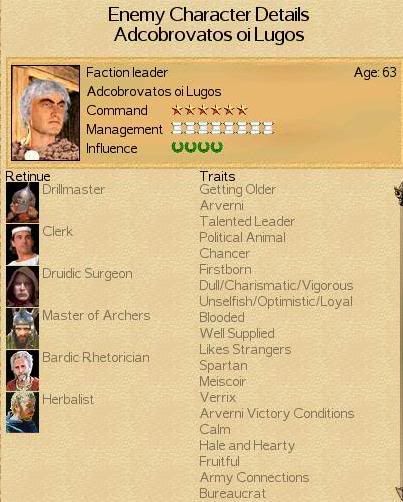Click the Drillmaster retinue portrait icon
403x502 pixels.
click(22, 202)
